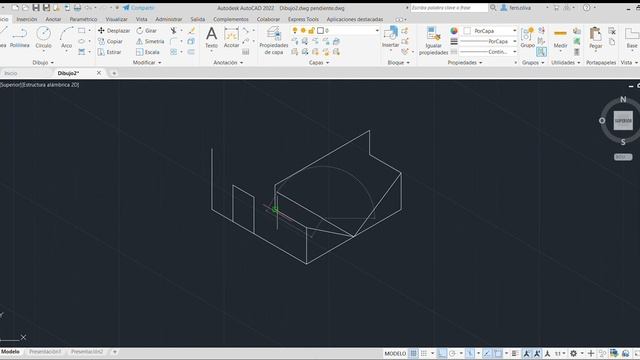Open the Contin... linetype dropdown
The width and height of the screenshot is (640, 360).
tap(489, 52)
